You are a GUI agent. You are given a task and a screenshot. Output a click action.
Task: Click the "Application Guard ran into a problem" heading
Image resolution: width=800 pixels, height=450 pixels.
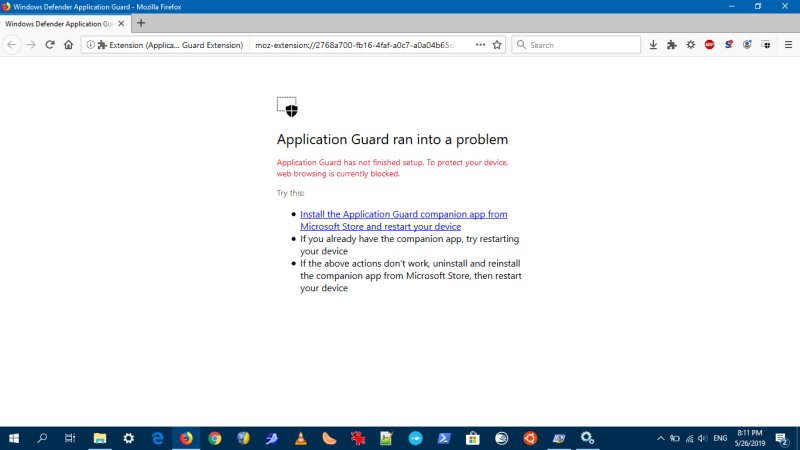(392, 139)
